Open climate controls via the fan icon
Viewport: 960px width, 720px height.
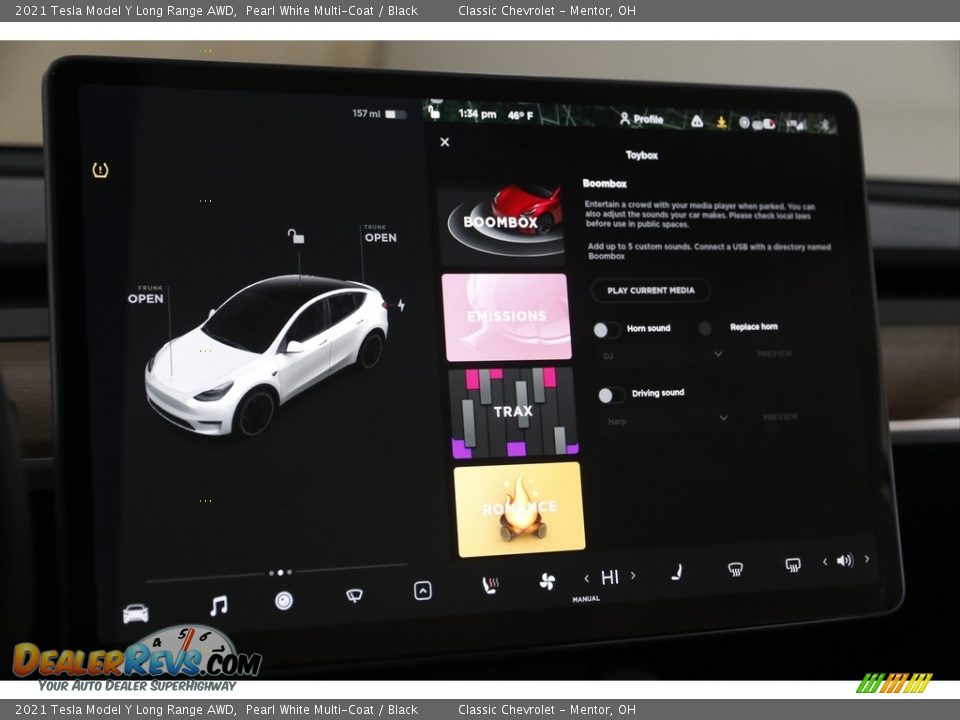547,582
